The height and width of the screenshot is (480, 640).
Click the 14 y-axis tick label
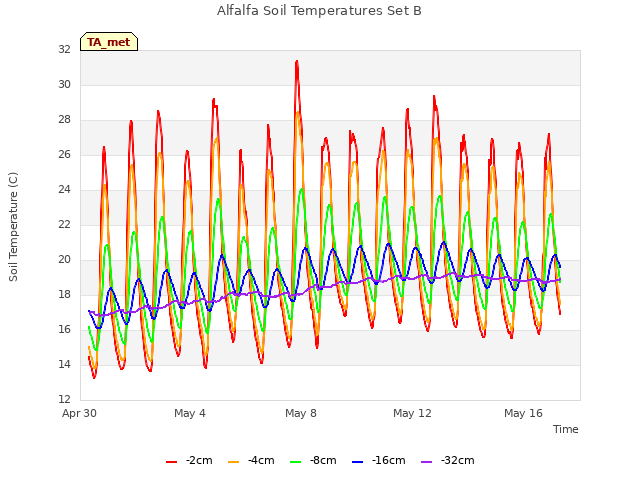coord(64,365)
